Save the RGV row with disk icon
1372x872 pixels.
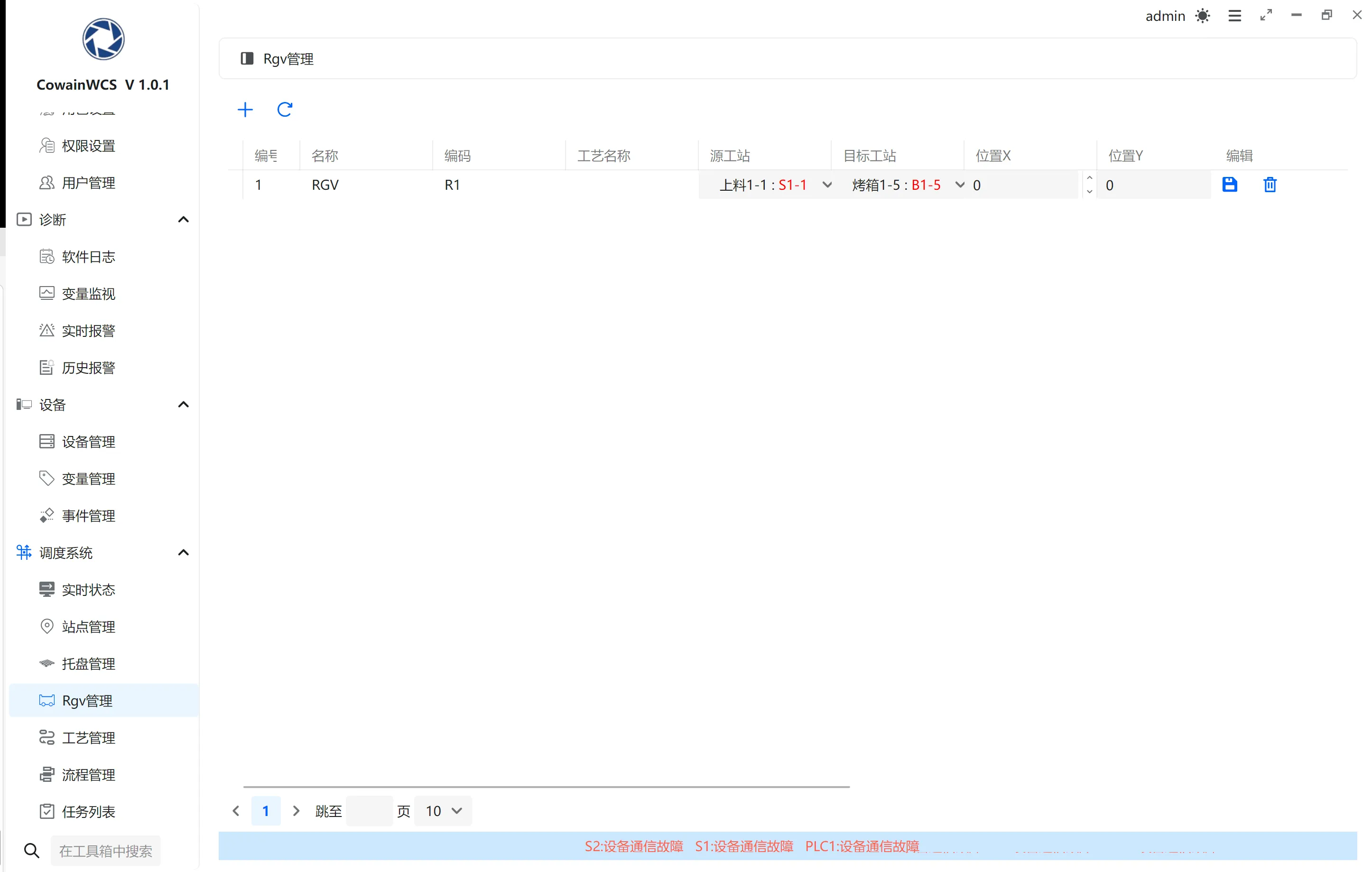[x=1229, y=185]
